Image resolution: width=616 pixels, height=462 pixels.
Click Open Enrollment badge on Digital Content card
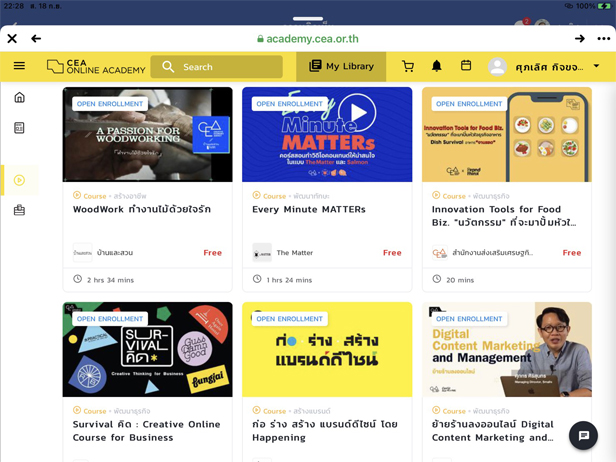[x=469, y=319]
